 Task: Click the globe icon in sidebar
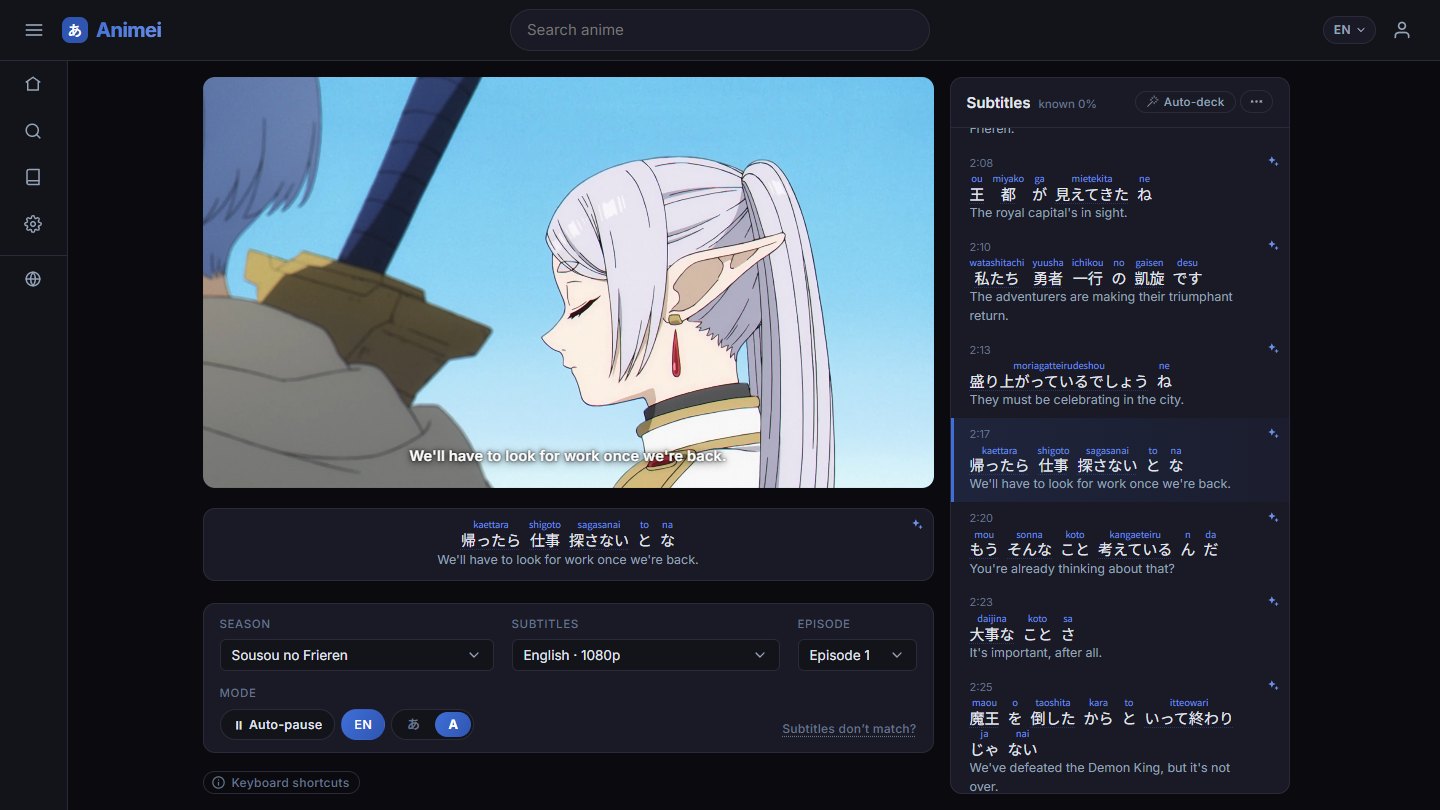33,279
